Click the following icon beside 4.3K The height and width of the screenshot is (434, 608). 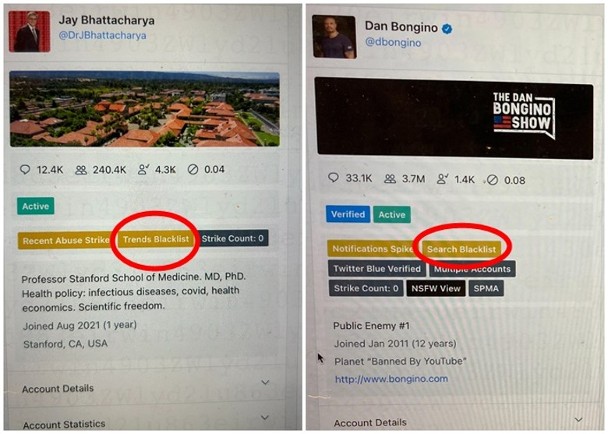[143, 169]
